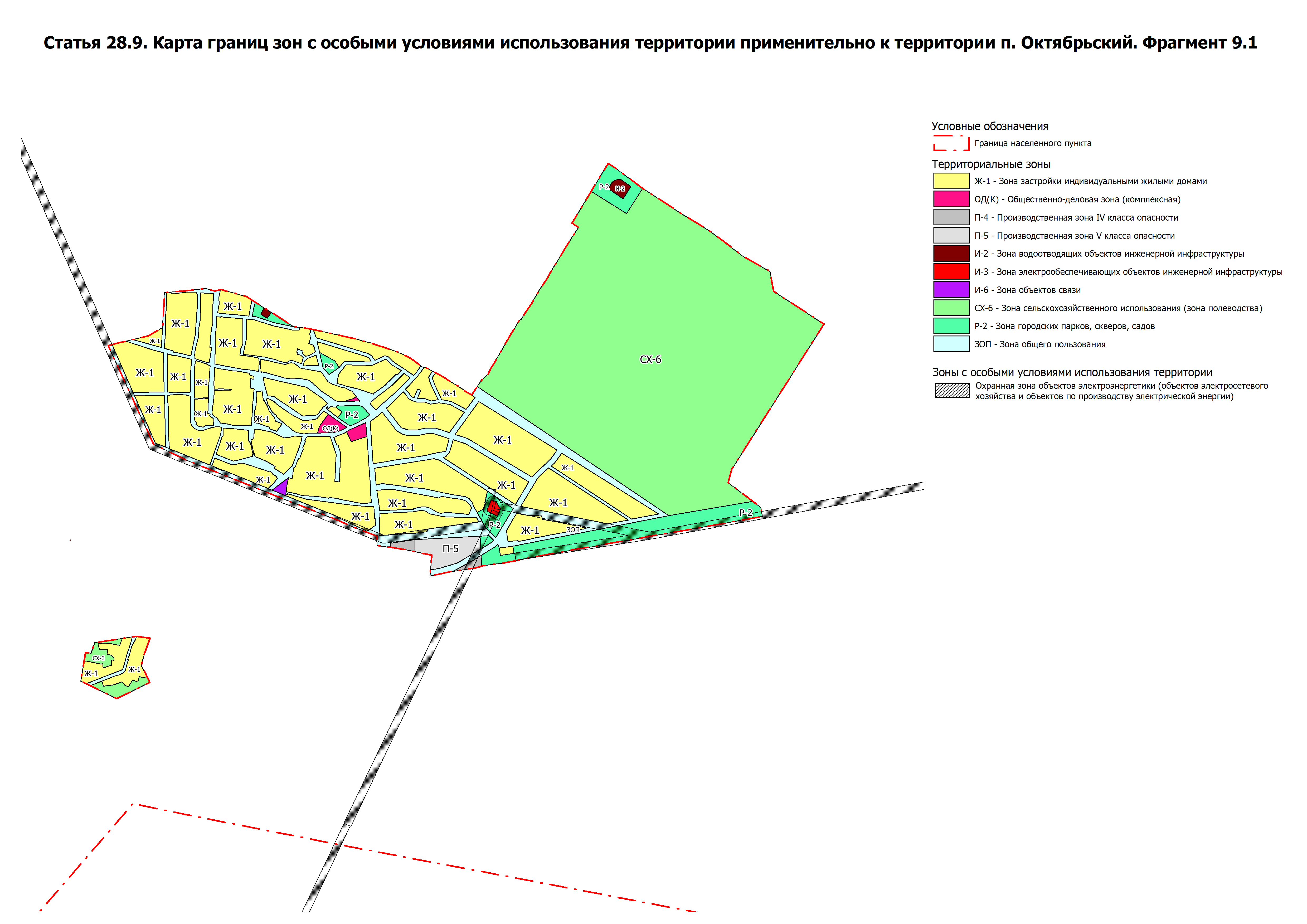Click the ЗОП label on the map
This screenshot has width=1307, height=924.
pyautogui.click(x=573, y=530)
